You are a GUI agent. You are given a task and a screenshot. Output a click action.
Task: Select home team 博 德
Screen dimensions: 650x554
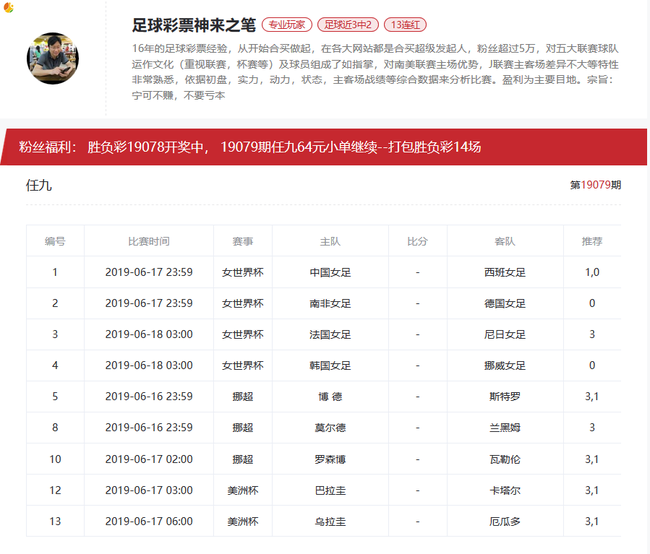click(x=330, y=397)
